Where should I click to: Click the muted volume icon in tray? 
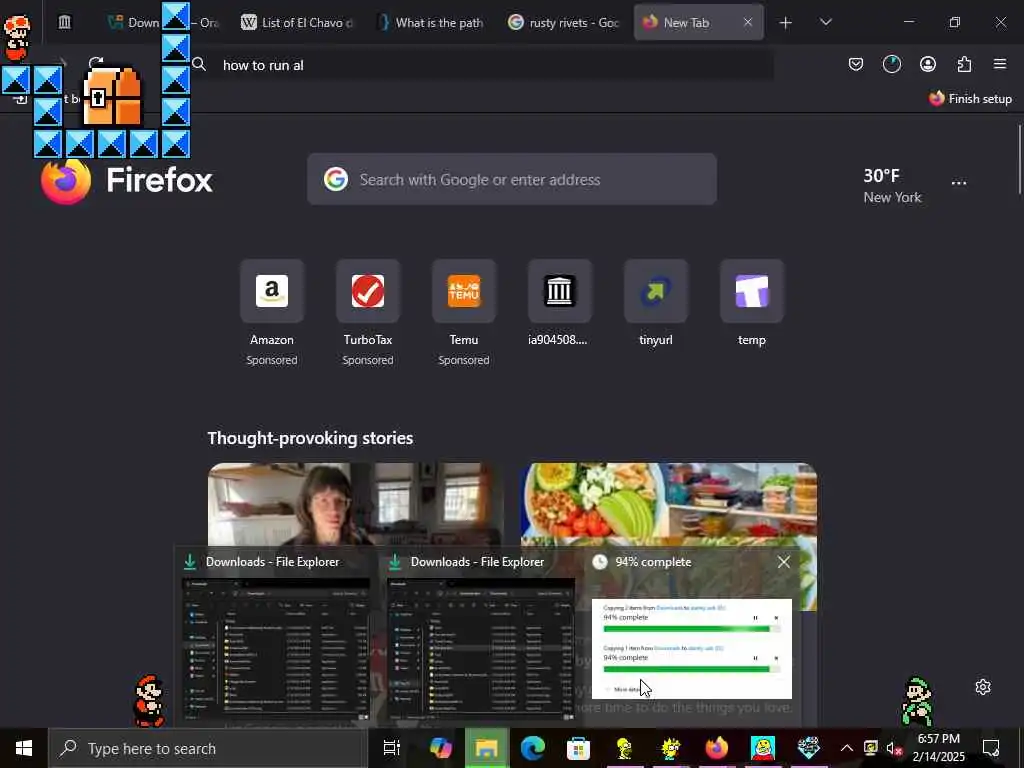tap(893, 748)
